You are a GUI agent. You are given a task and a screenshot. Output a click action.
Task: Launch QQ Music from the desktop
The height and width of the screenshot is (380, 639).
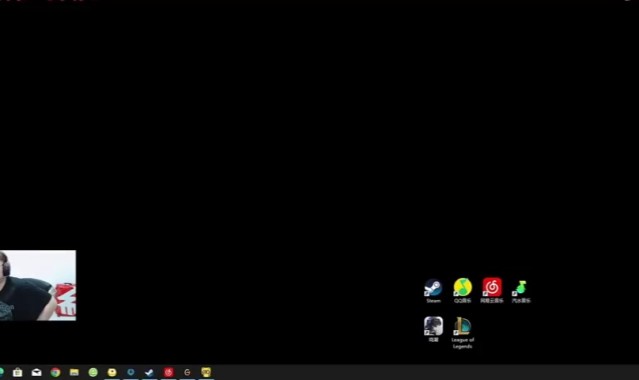coord(463,287)
